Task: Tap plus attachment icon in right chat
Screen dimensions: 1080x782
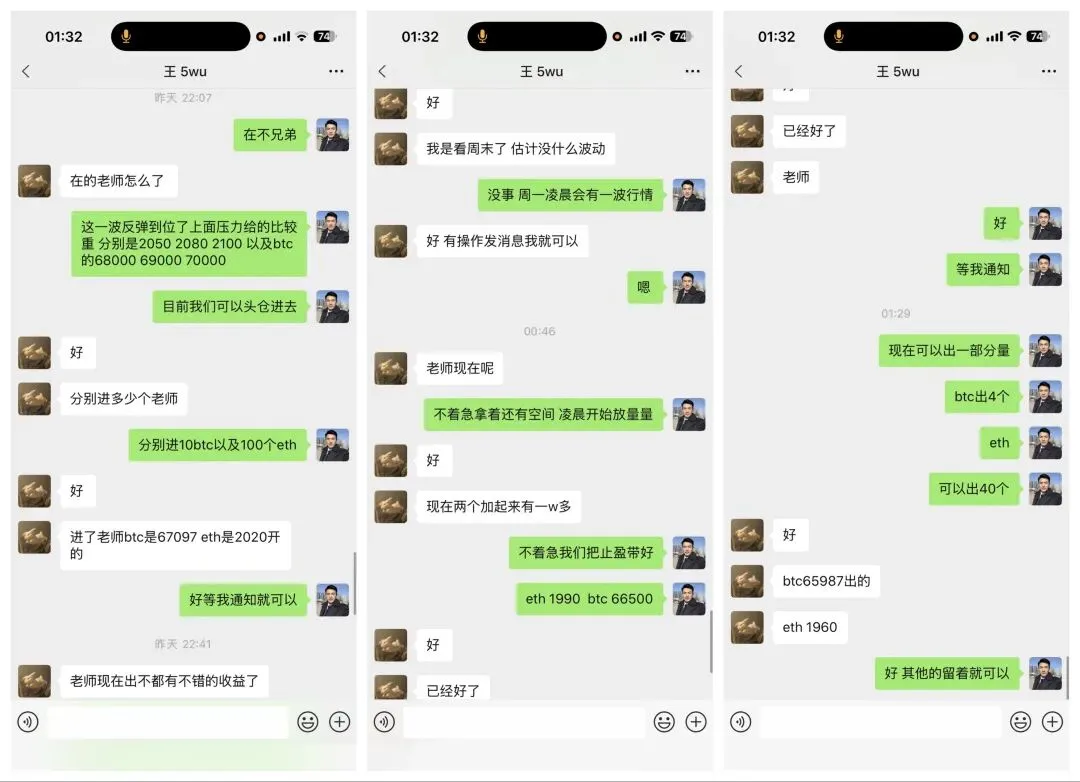Action: [x=1052, y=721]
